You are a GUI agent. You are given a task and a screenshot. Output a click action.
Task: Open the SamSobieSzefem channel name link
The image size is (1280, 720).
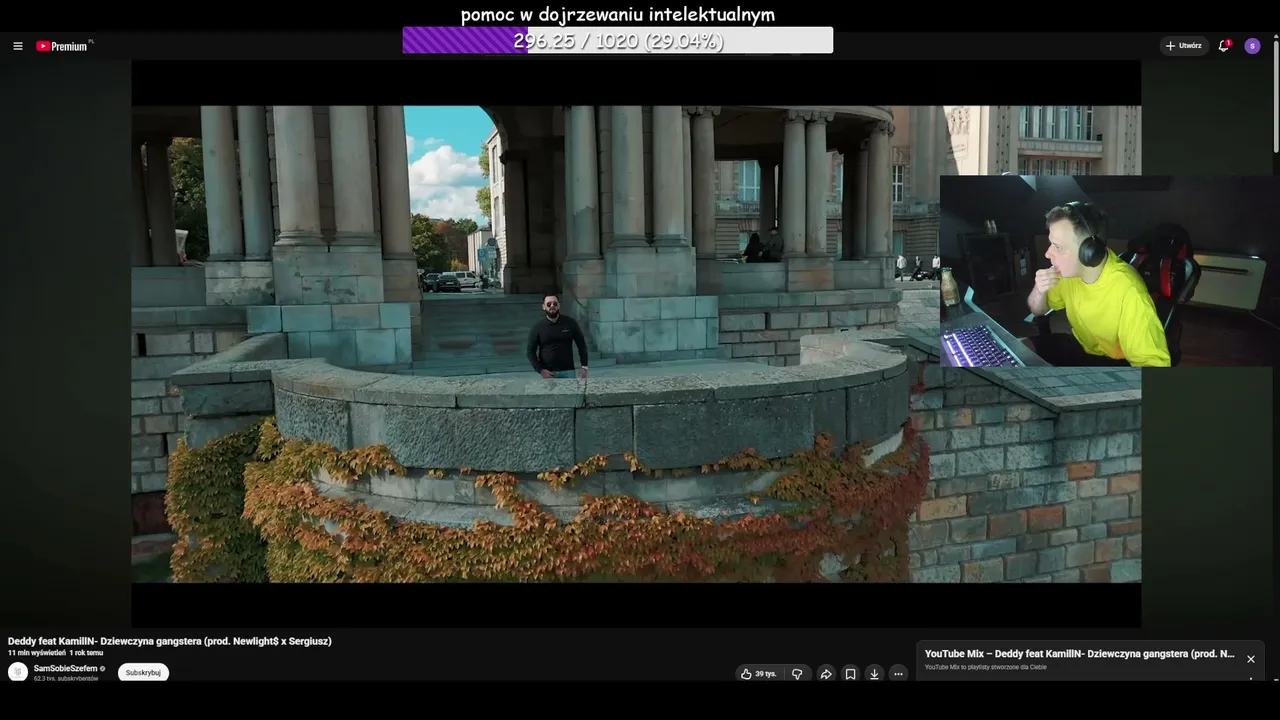66,668
